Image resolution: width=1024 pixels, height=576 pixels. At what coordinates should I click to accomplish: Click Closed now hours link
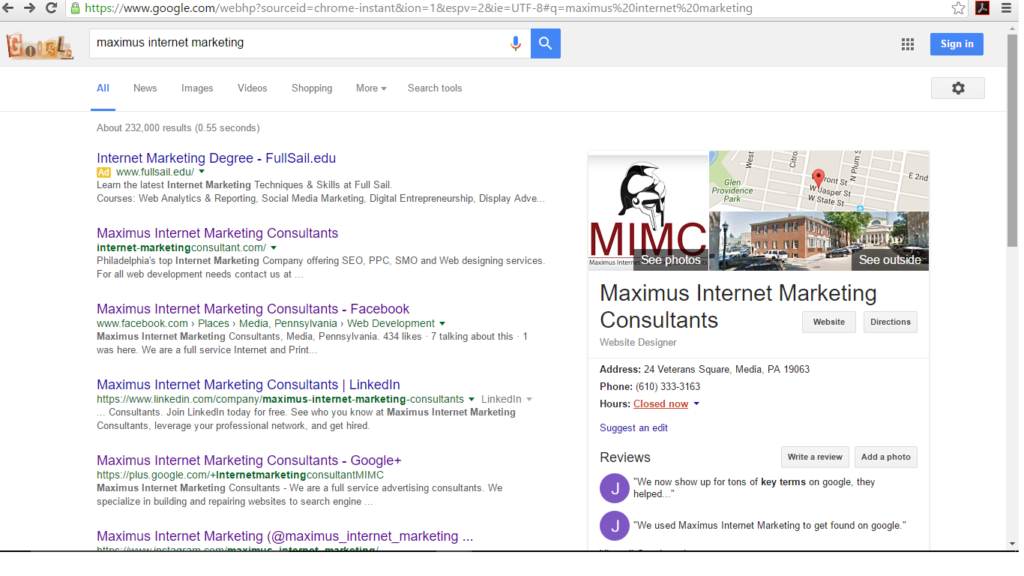click(661, 404)
